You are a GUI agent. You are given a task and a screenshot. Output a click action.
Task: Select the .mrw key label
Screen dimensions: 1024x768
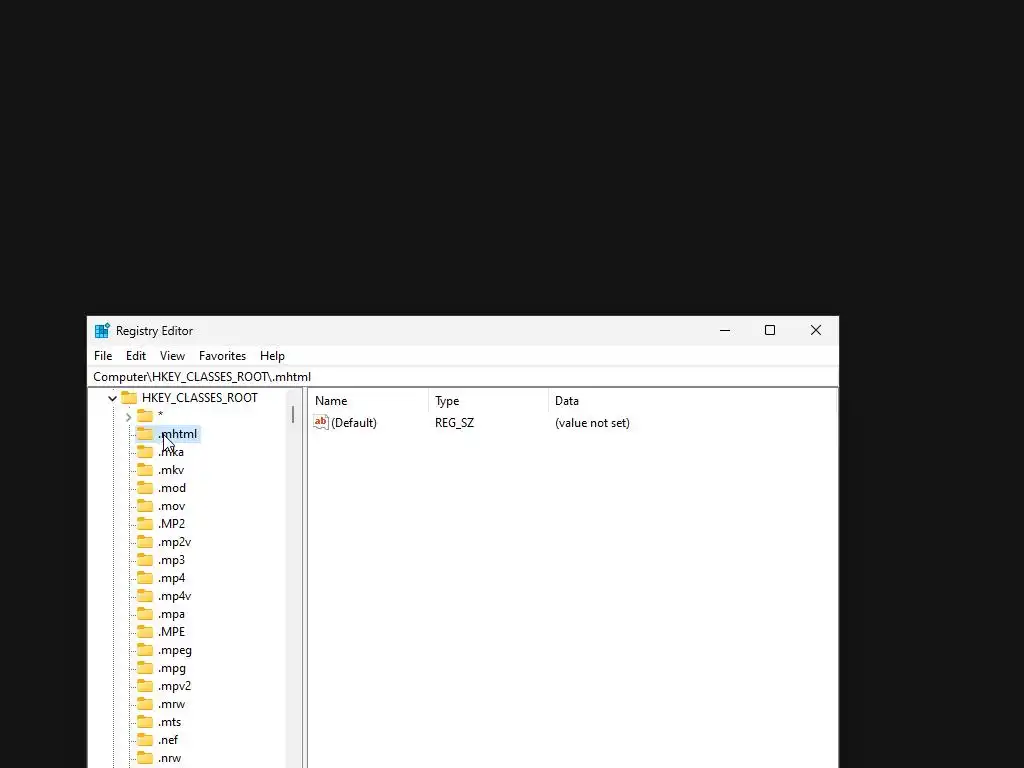pos(171,704)
